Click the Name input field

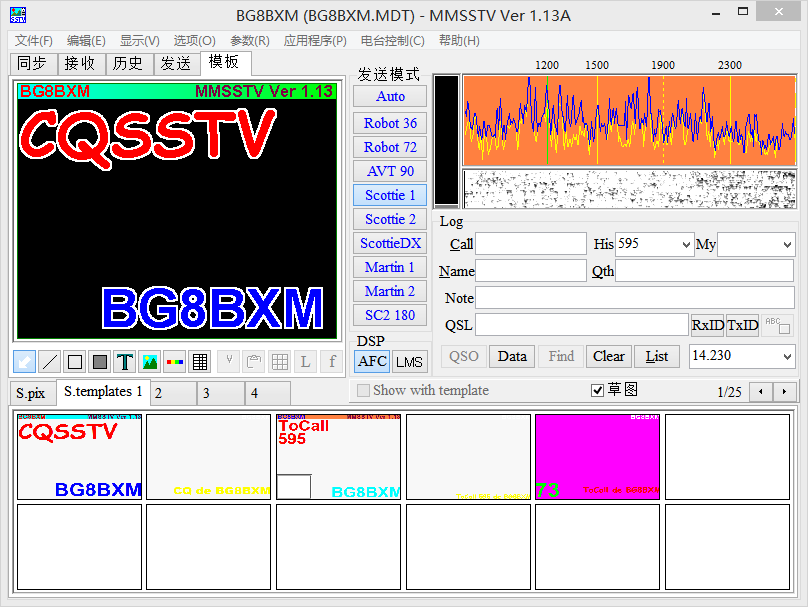(x=531, y=271)
